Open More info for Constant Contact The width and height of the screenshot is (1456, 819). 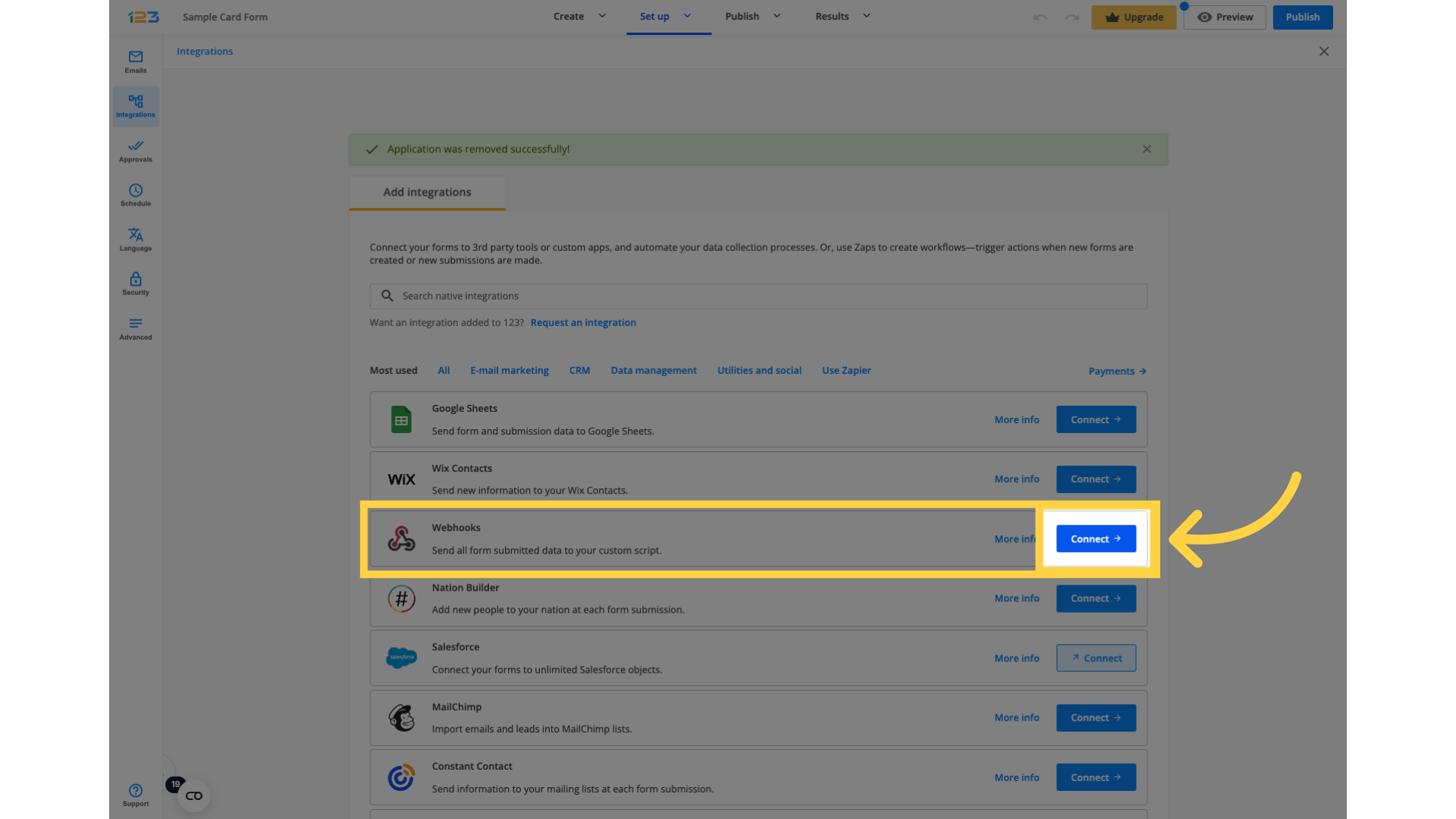coord(1017,778)
